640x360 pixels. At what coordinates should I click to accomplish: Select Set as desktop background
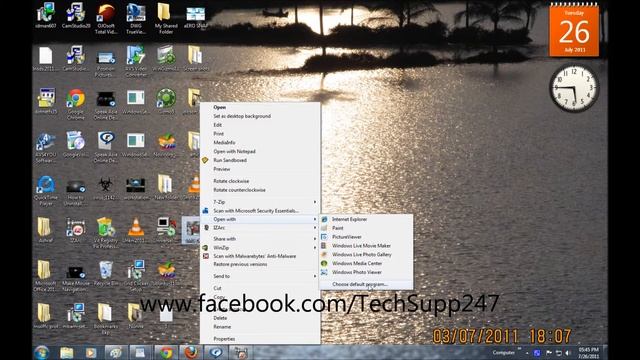(260, 116)
